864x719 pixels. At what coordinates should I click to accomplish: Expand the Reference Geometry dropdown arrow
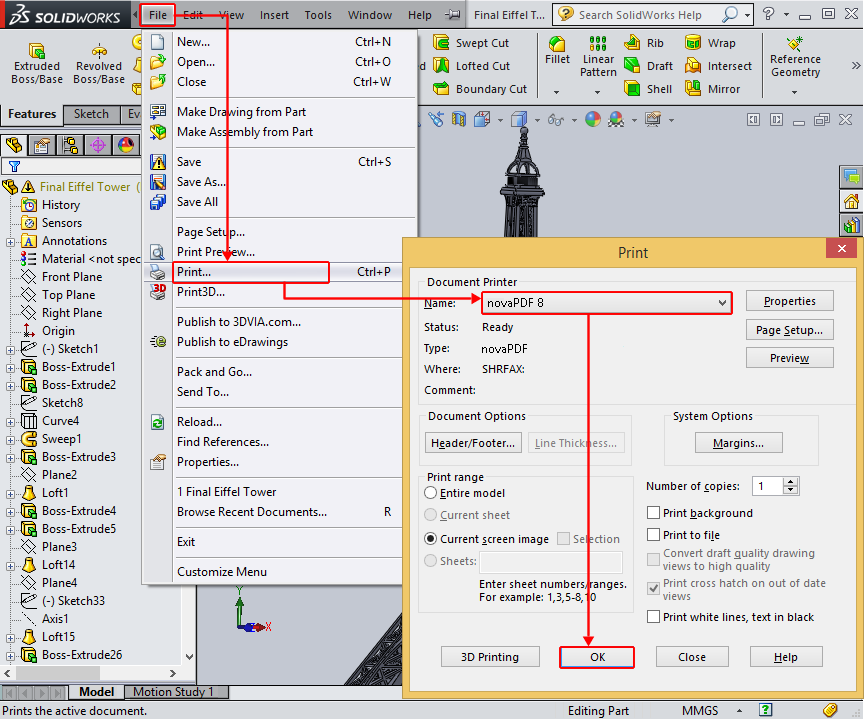click(795, 92)
